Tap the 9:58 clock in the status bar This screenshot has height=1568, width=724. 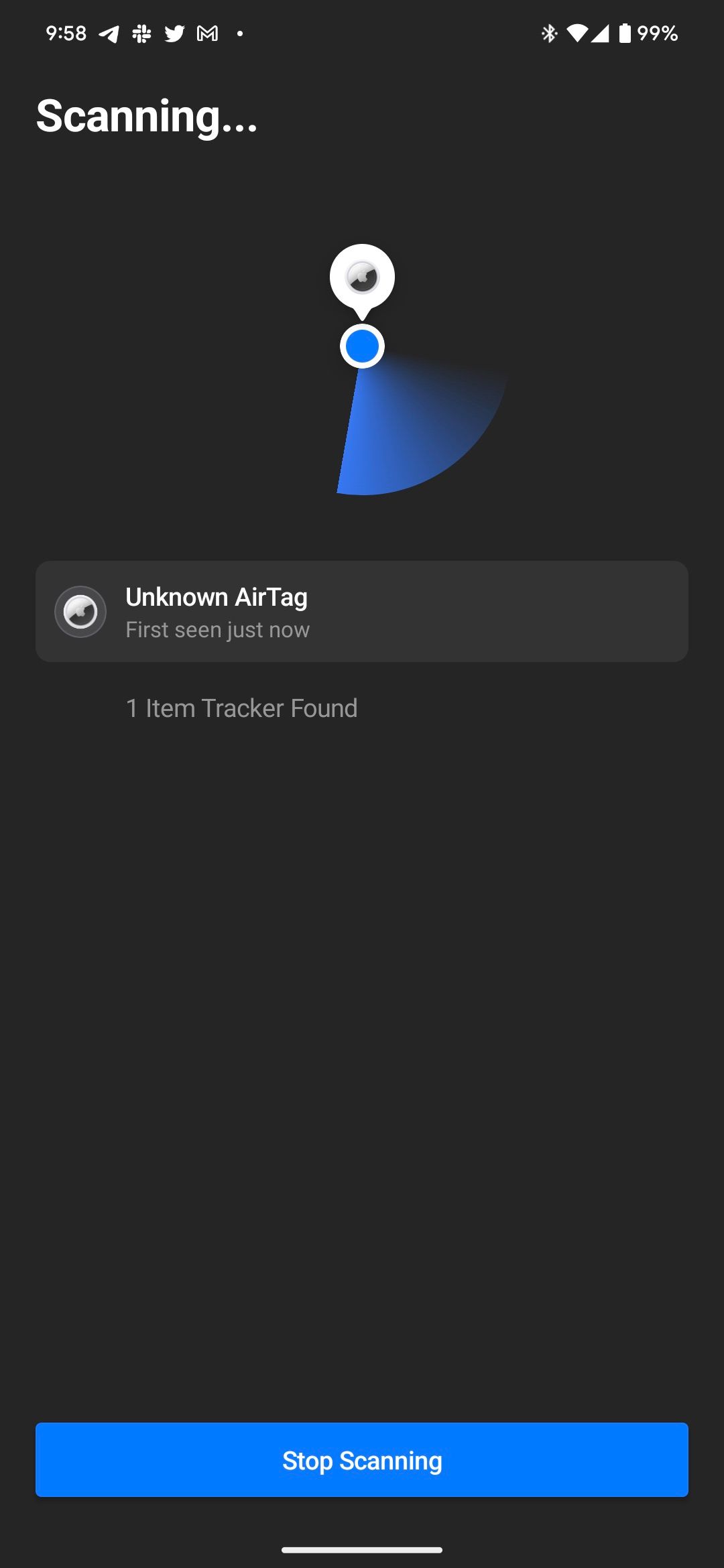(x=65, y=33)
